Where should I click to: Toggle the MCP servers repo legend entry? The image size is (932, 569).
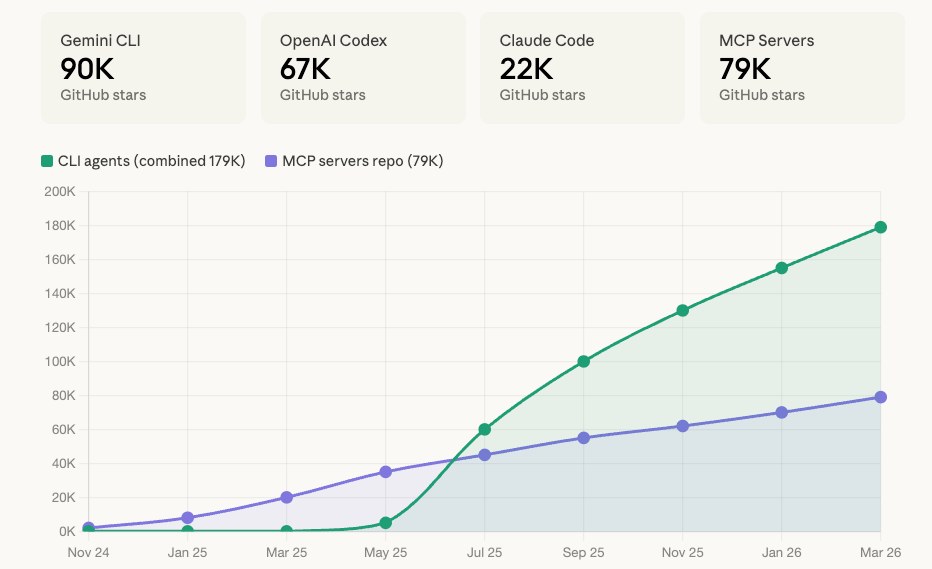[354, 161]
